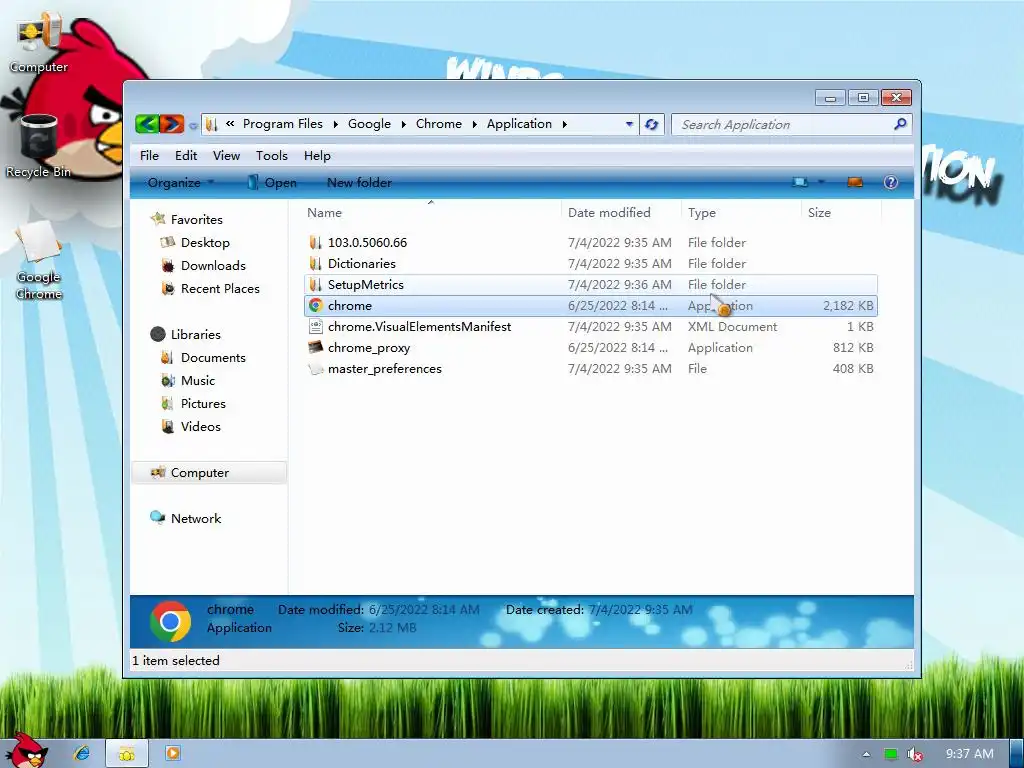Open the Help menu

tap(317, 155)
